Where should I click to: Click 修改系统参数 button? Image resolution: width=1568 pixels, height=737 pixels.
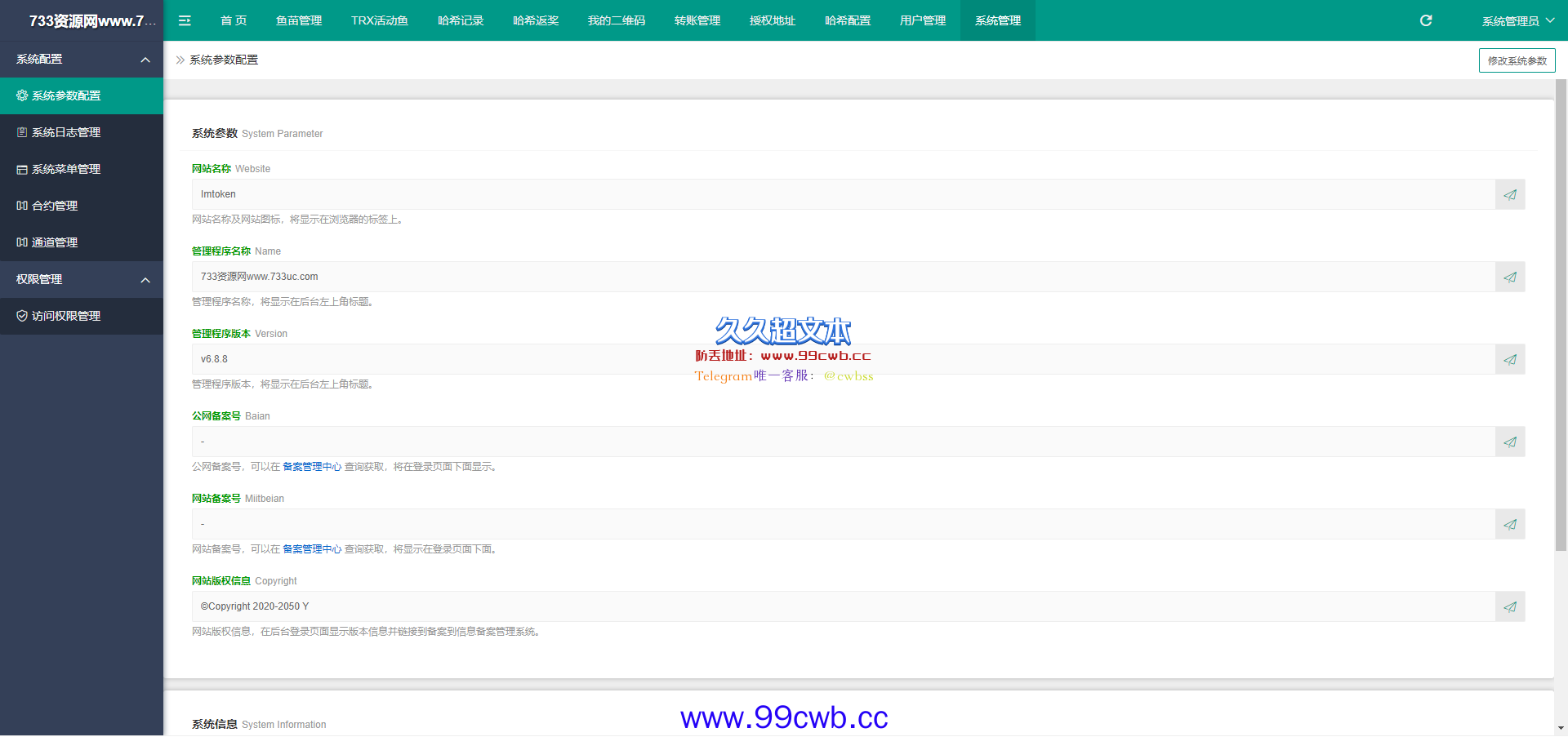tap(1517, 60)
